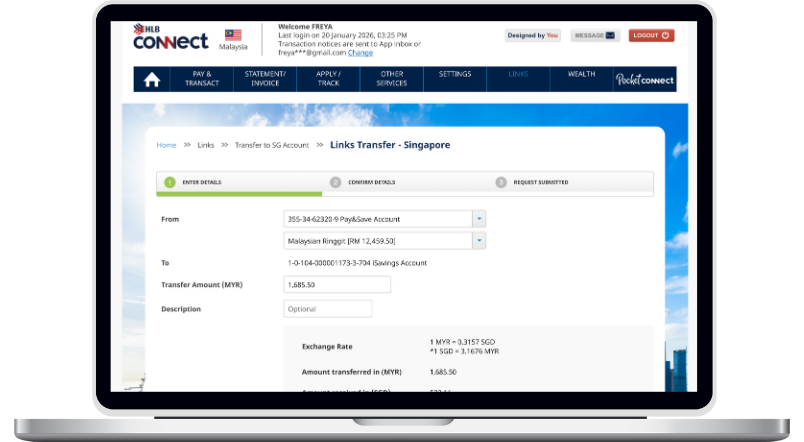Click the step 3 Request Submitted indicator
Image resolution: width=804 pixels, height=442 pixels.
[x=501, y=182]
